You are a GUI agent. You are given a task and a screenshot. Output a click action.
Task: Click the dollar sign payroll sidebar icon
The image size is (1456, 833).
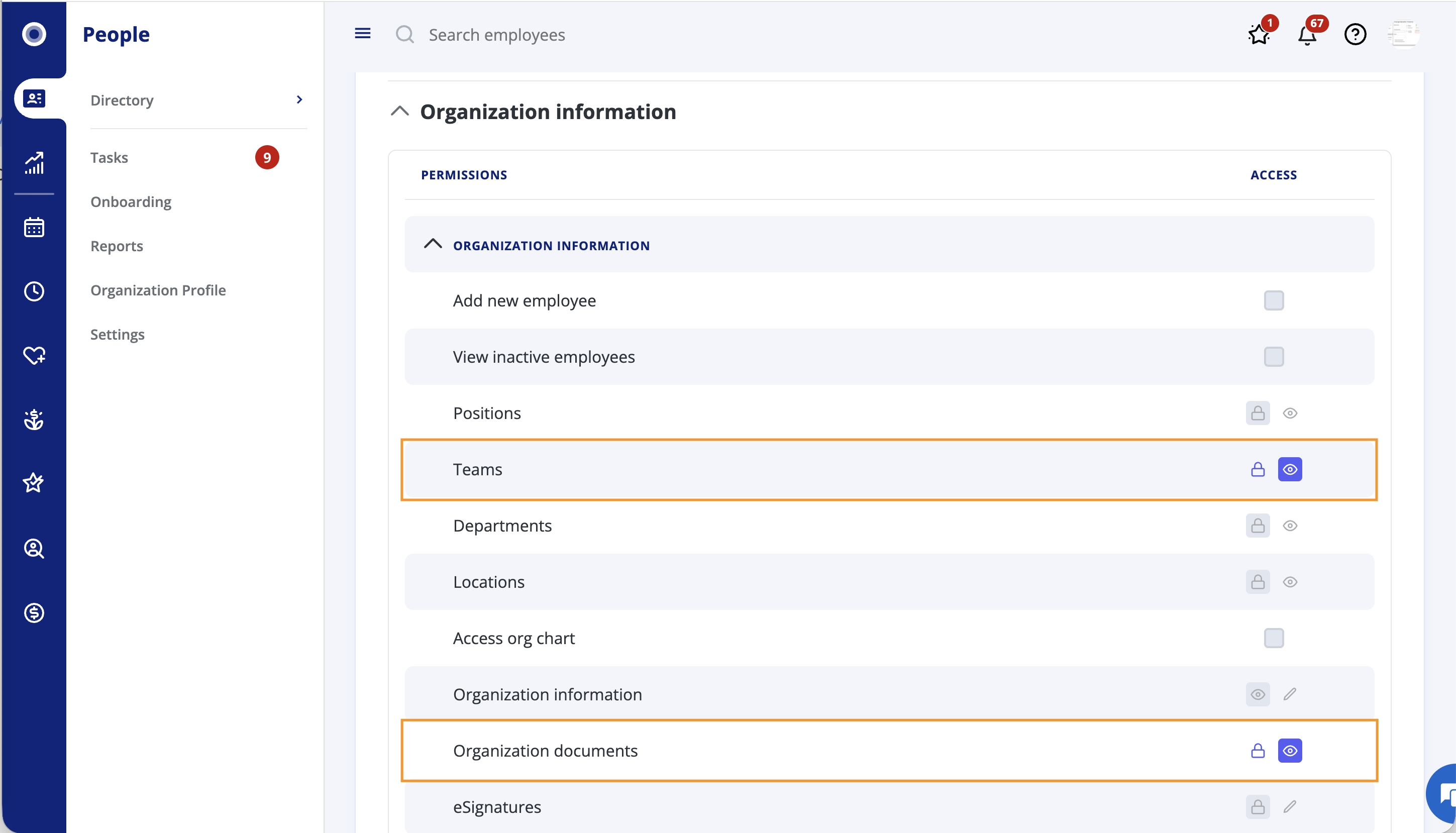34,613
